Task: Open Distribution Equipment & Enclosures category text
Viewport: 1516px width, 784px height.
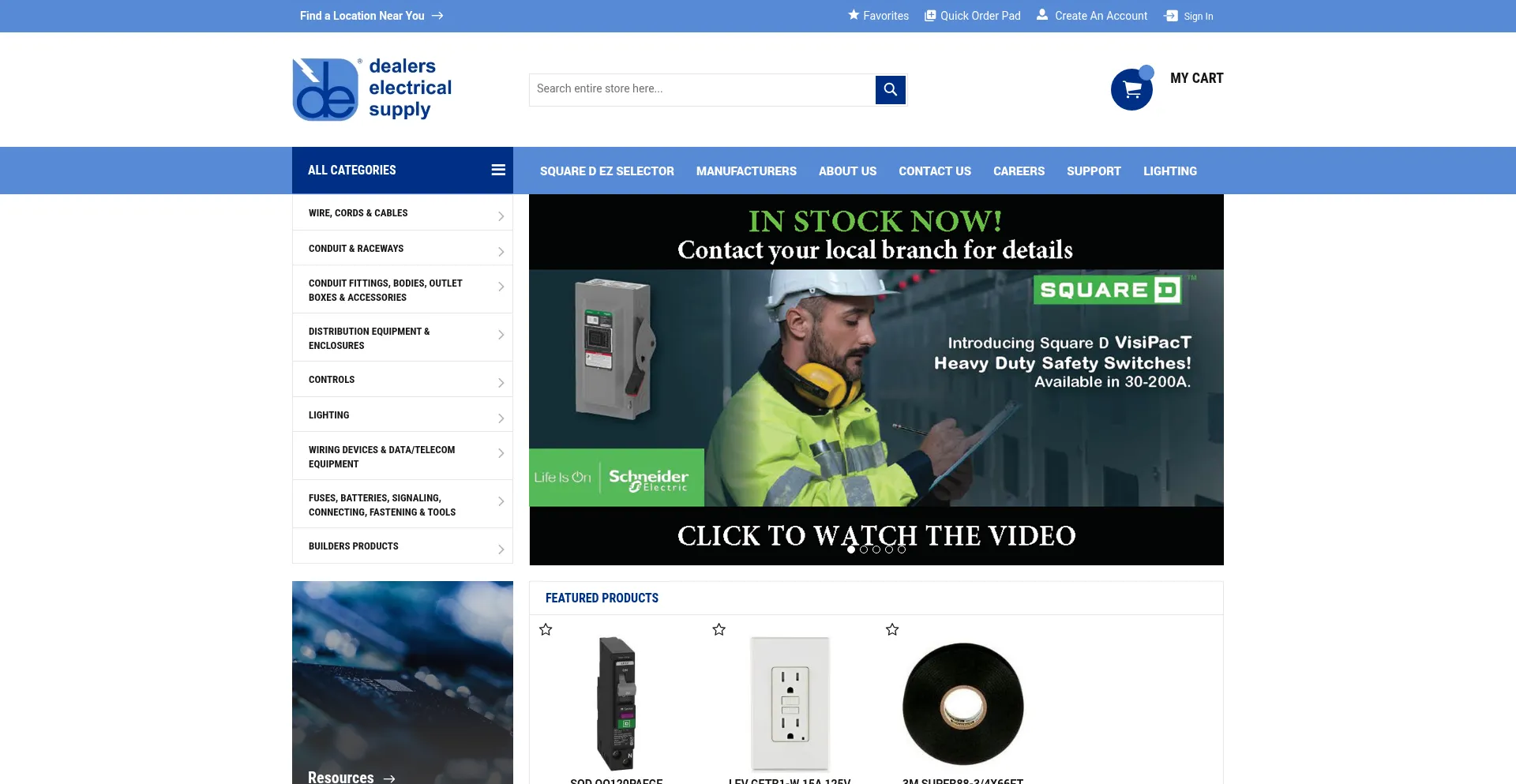Action: pos(369,339)
